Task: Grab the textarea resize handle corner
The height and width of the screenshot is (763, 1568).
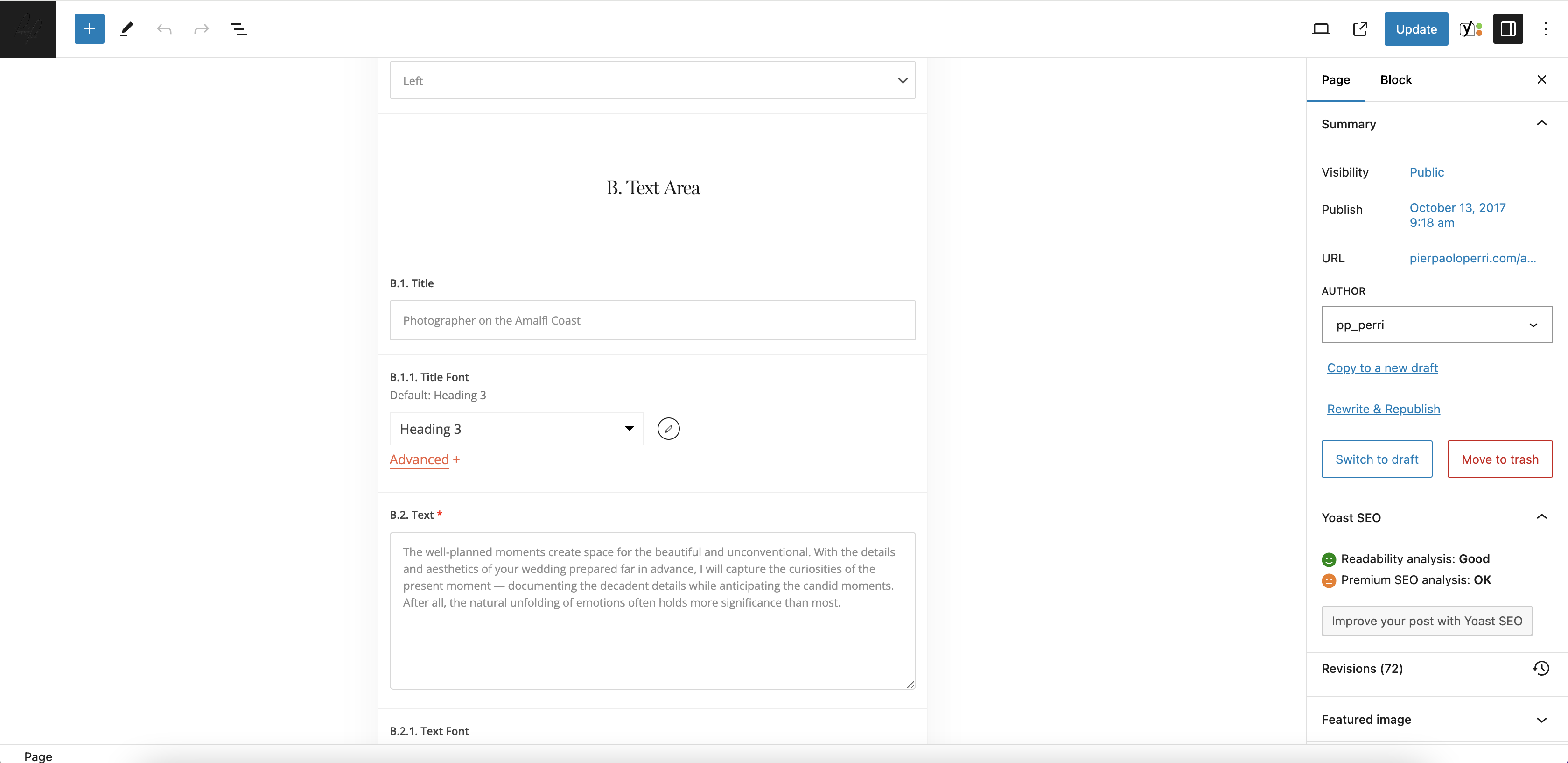Action: pos(910,685)
